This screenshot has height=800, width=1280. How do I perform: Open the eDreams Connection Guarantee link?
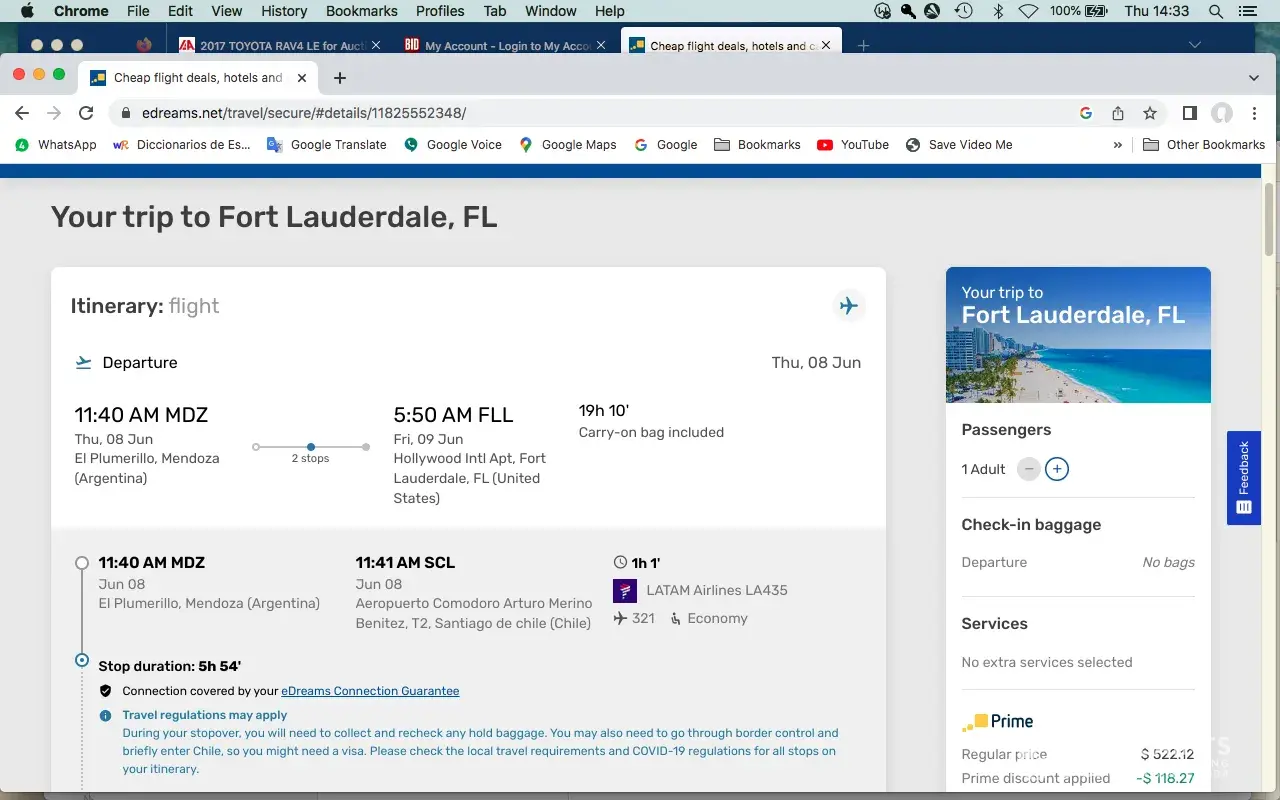point(370,691)
